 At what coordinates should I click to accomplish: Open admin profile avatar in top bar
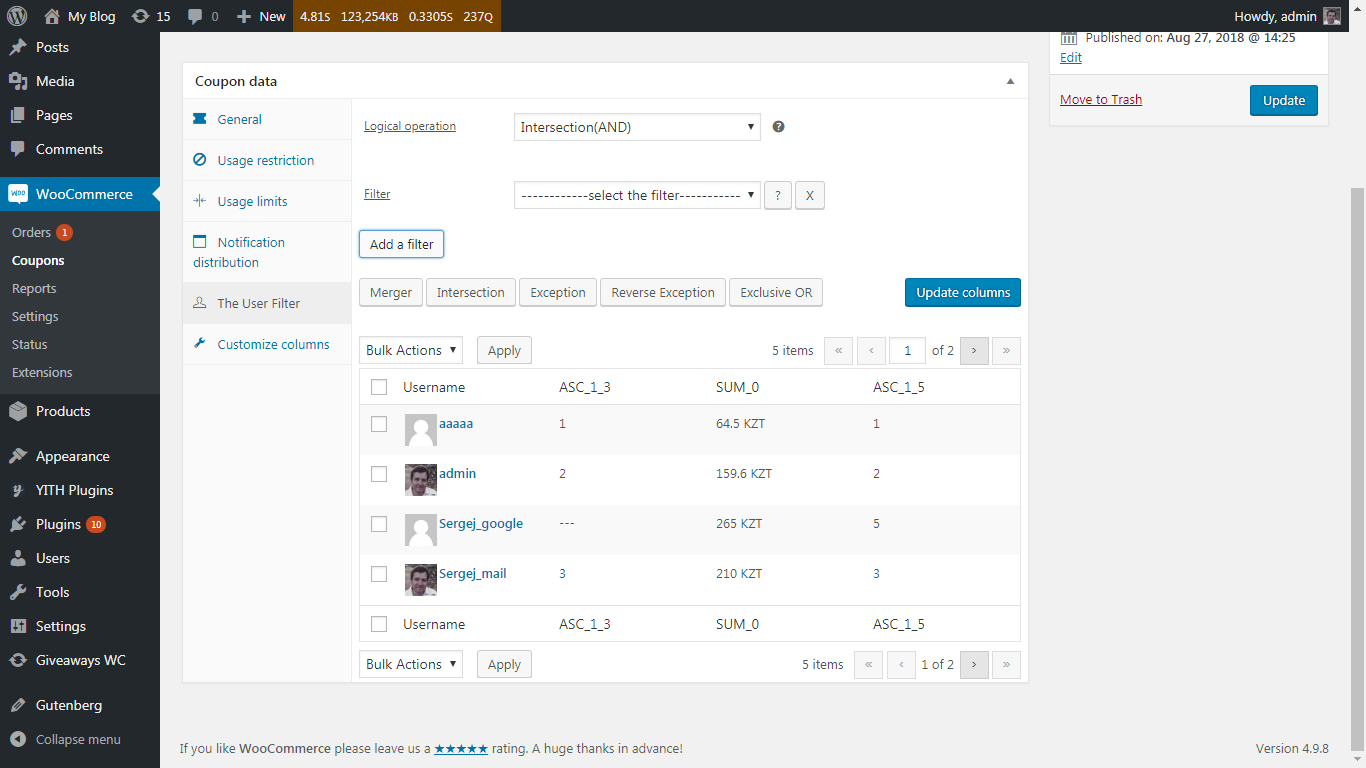tap(1332, 16)
